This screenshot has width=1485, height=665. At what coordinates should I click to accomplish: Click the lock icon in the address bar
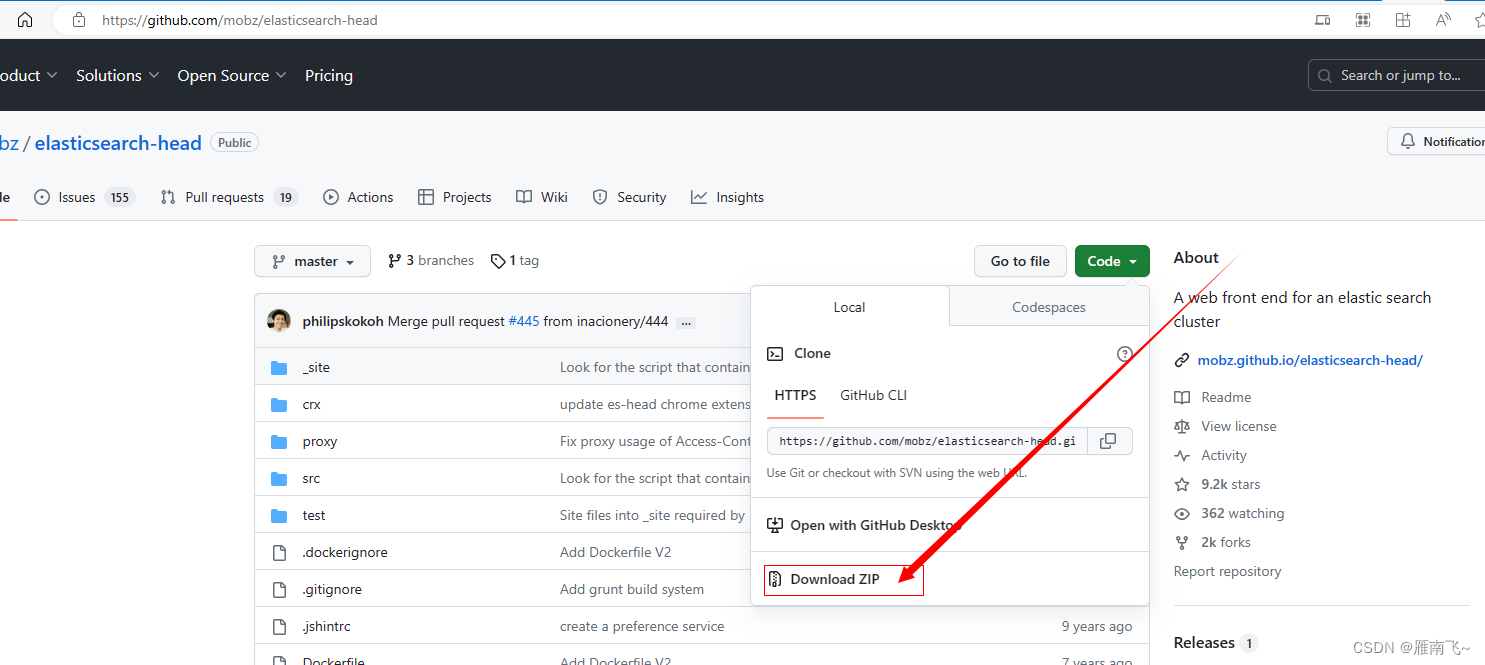pos(79,20)
